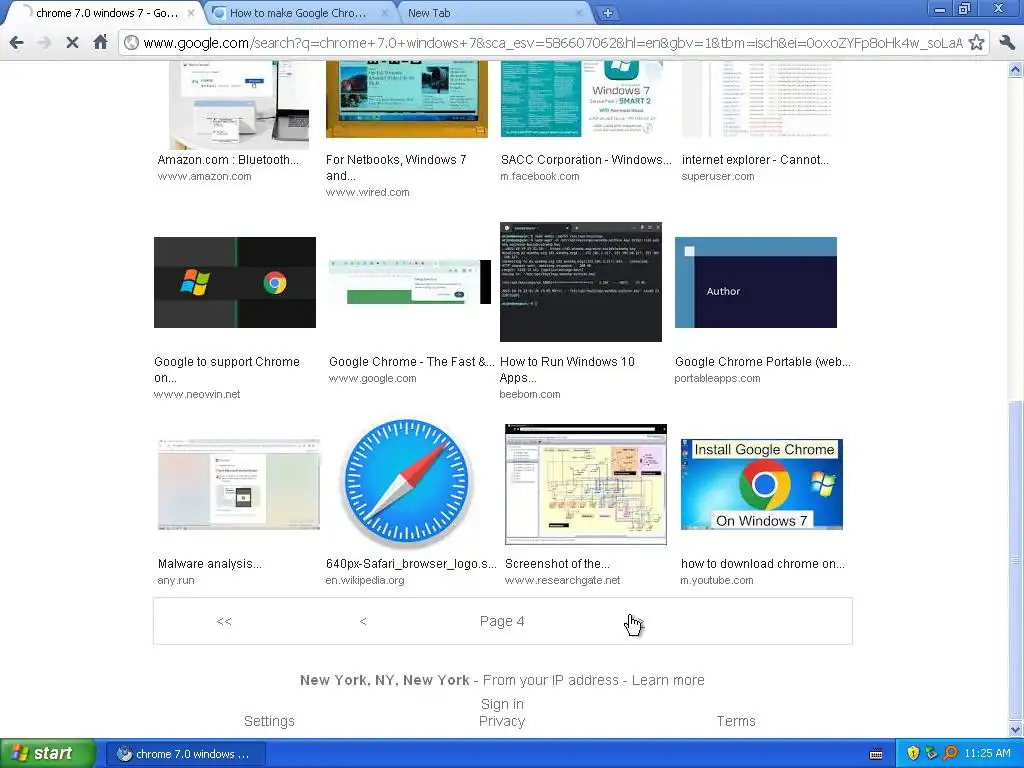
Task: Open the wrench settings menu
Action: [x=1007, y=43]
